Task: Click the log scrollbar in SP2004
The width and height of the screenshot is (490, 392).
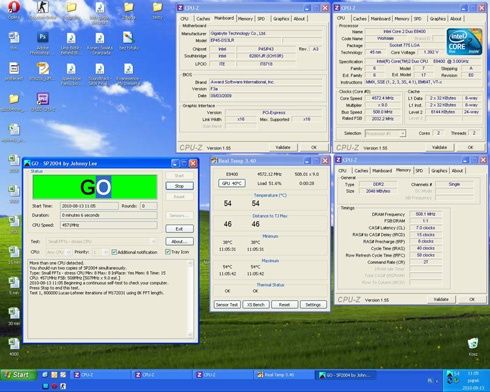Action: [x=190, y=299]
